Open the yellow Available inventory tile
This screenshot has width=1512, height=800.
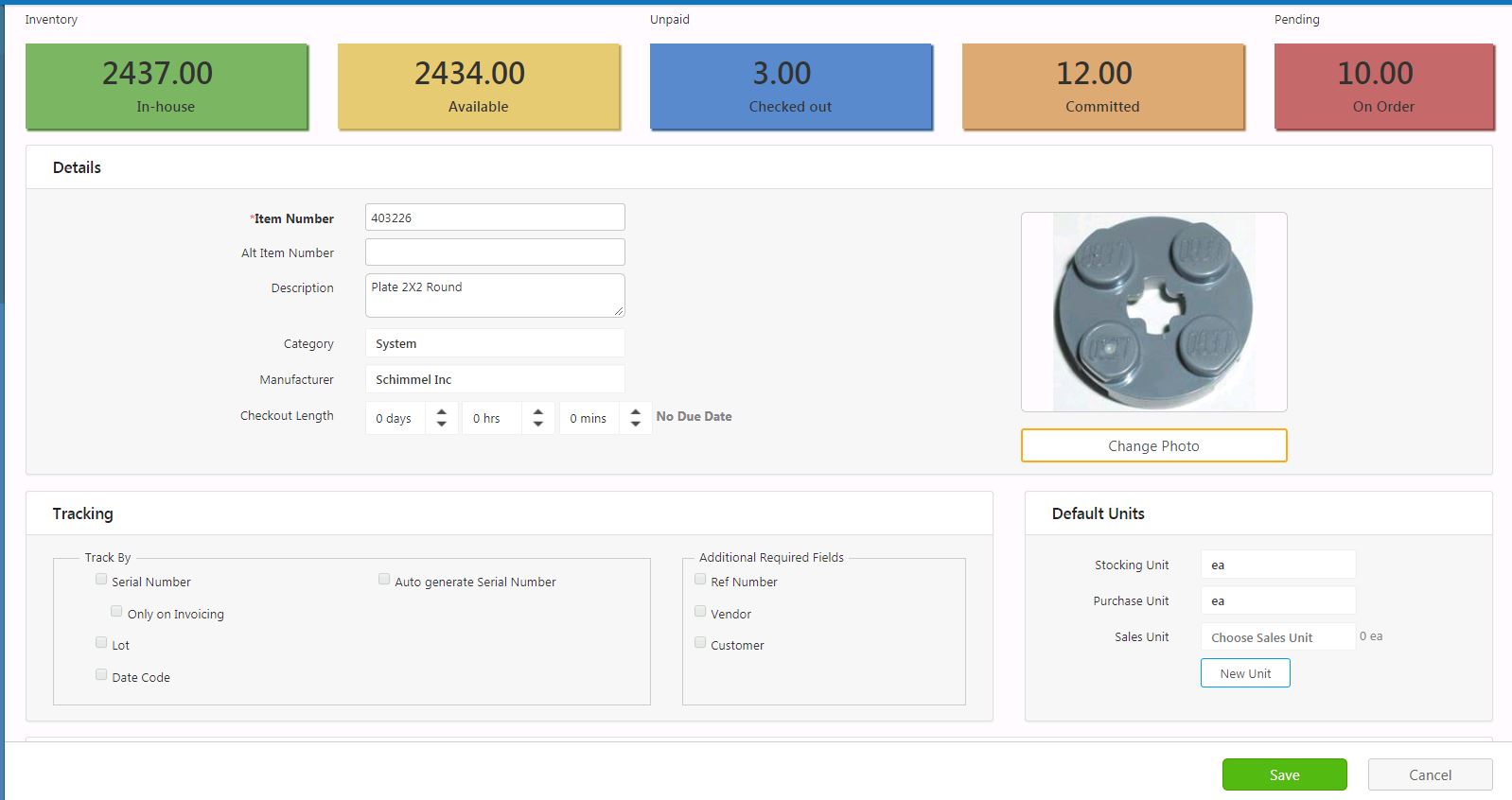point(479,86)
